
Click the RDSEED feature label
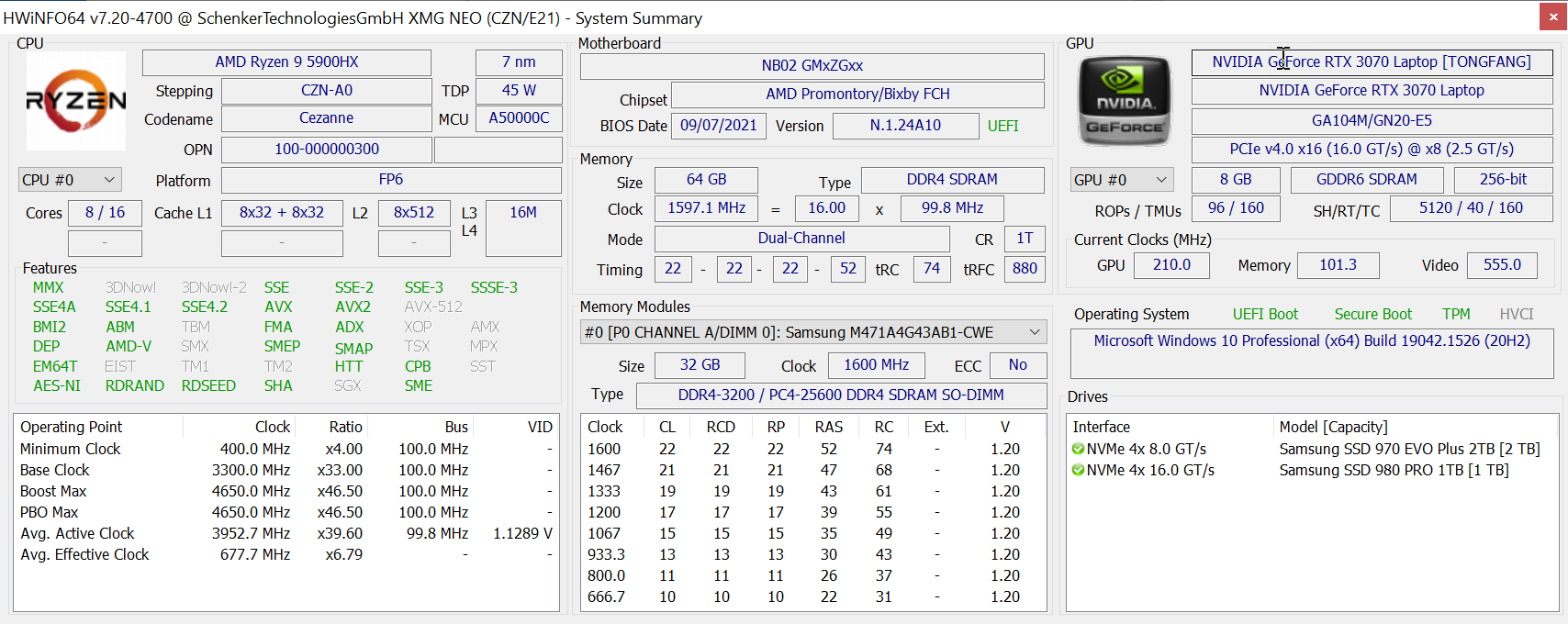click(208, 386)
